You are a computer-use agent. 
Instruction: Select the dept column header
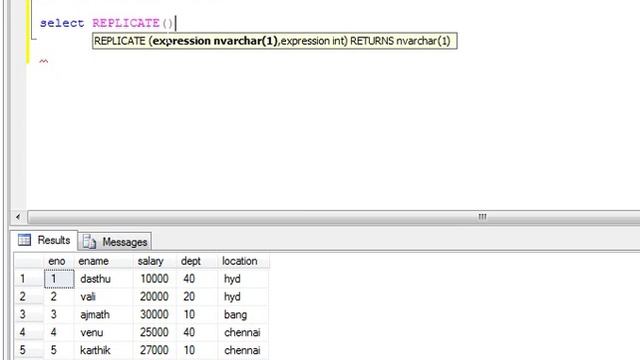197,261
